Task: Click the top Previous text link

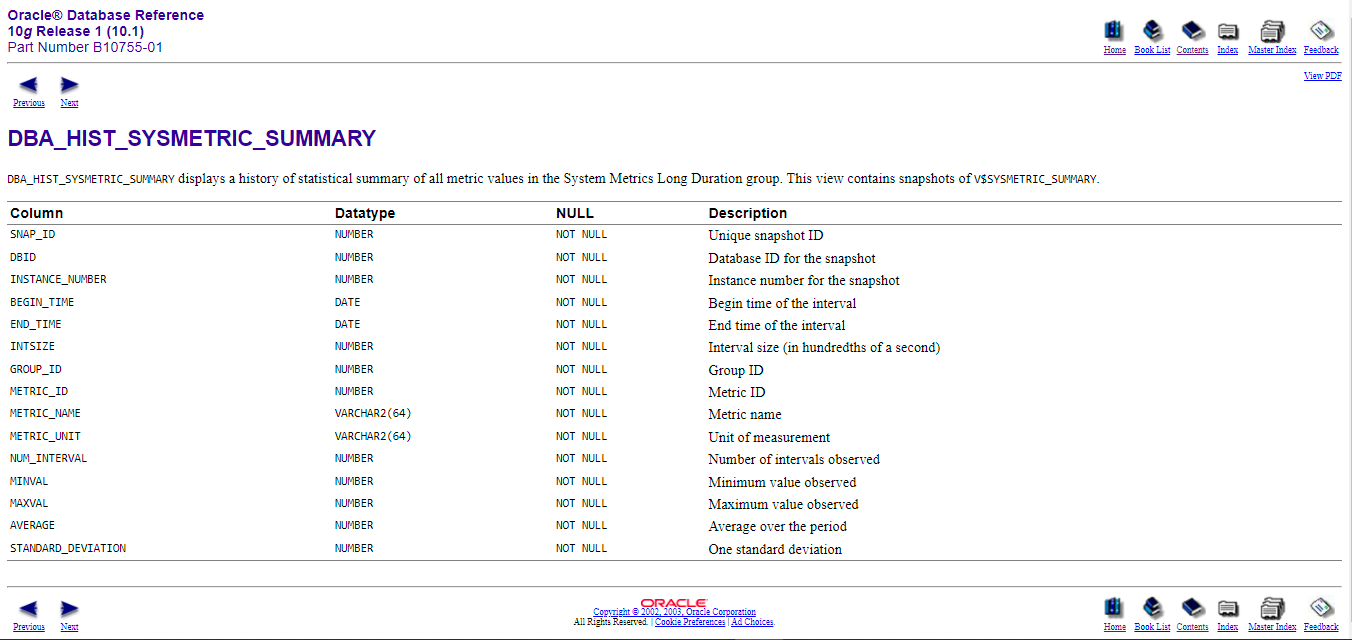Action: click(29, 103)
